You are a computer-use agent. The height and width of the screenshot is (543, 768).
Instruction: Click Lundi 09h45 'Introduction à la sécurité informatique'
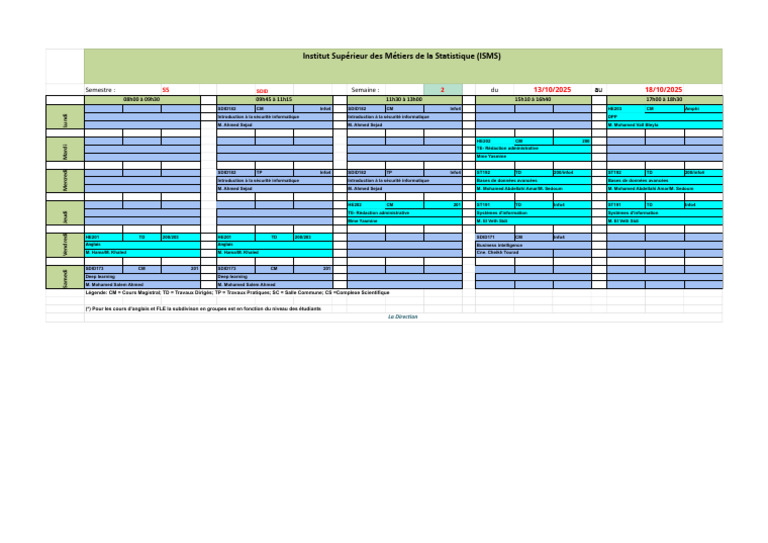coord(274,117)
